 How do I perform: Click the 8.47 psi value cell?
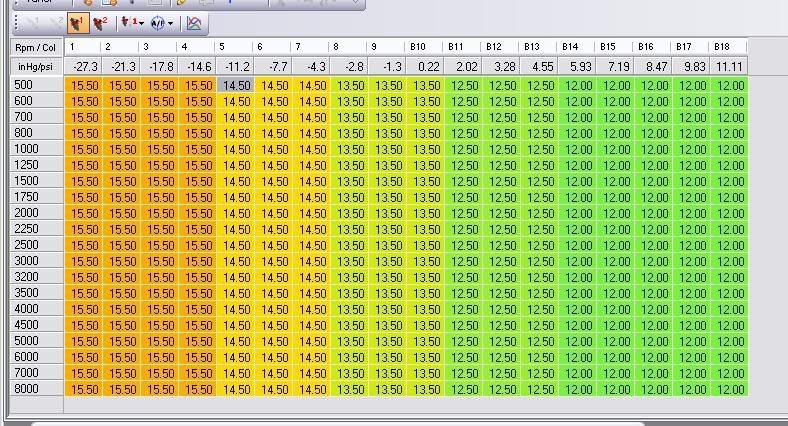(x=652, y=66)
